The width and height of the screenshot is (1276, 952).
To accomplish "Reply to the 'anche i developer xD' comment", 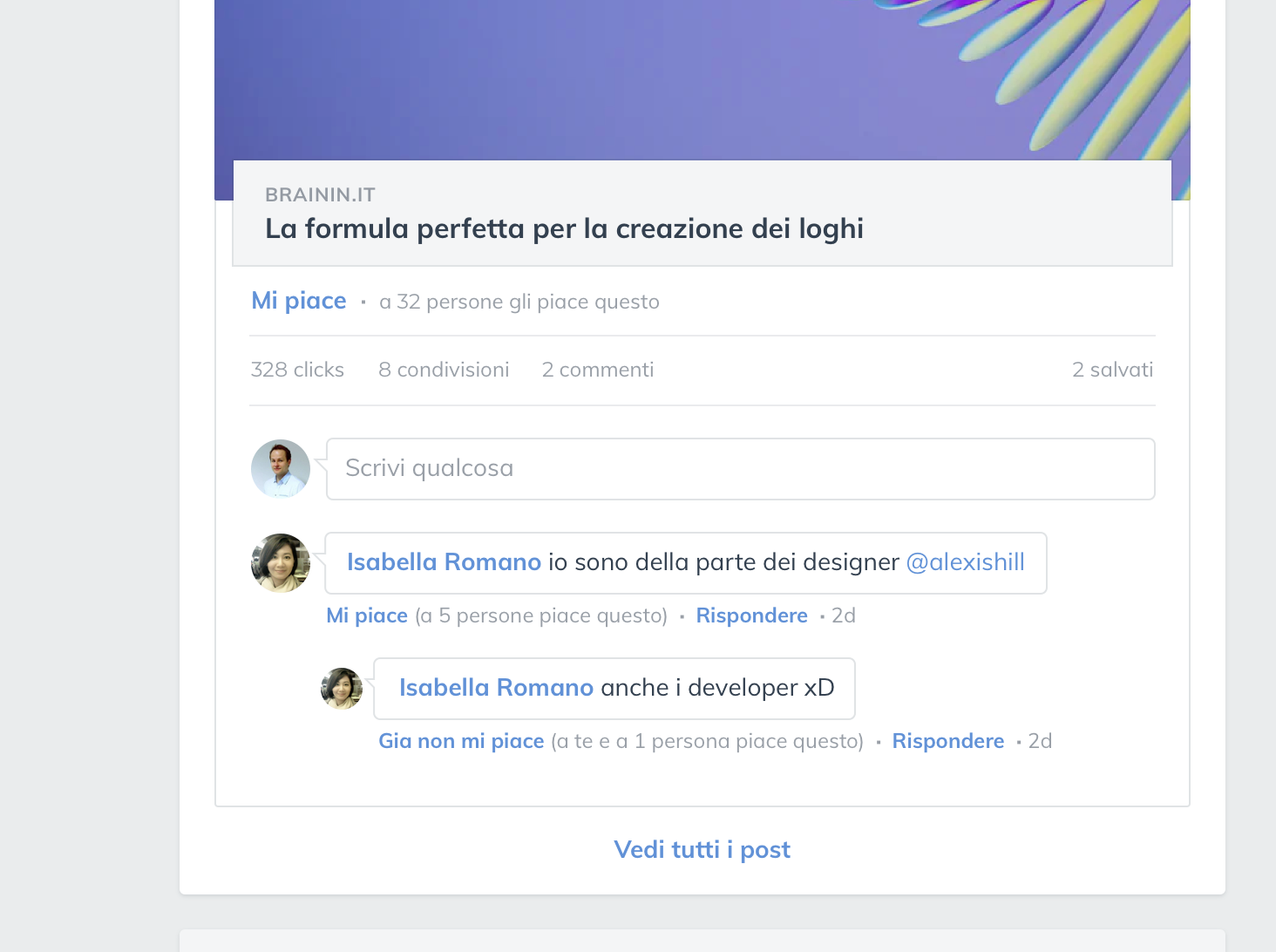I will pyautogui.click(x=947, y=741).
